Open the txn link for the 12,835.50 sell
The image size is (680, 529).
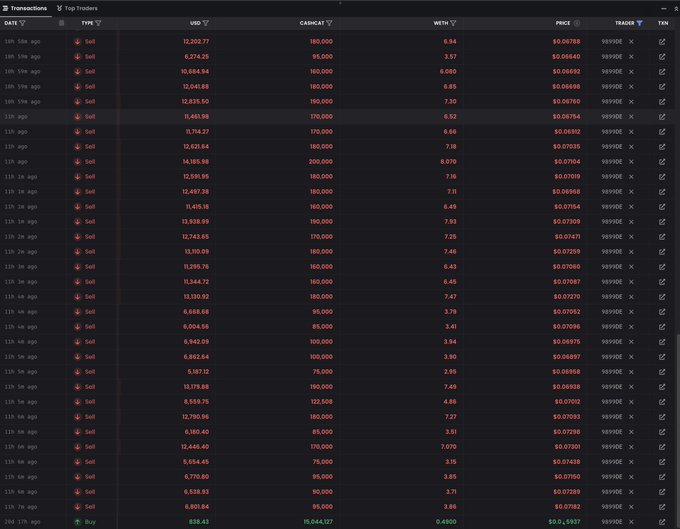(x=662, y=101)
